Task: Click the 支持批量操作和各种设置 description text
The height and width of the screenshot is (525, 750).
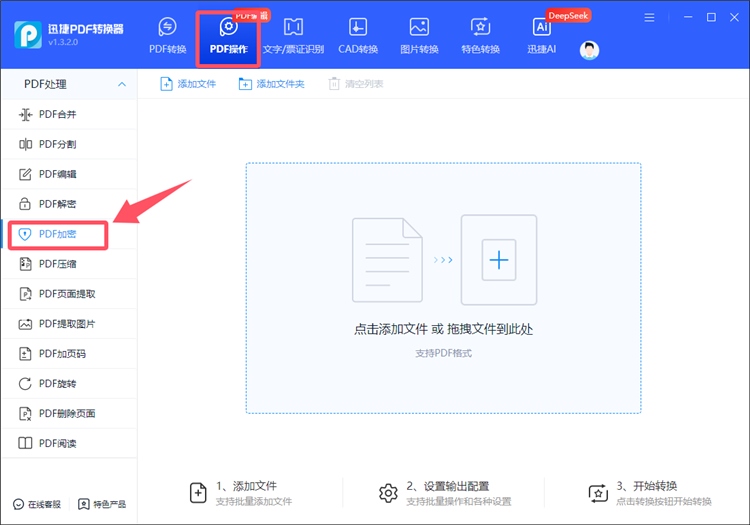Action: [459, 502]
